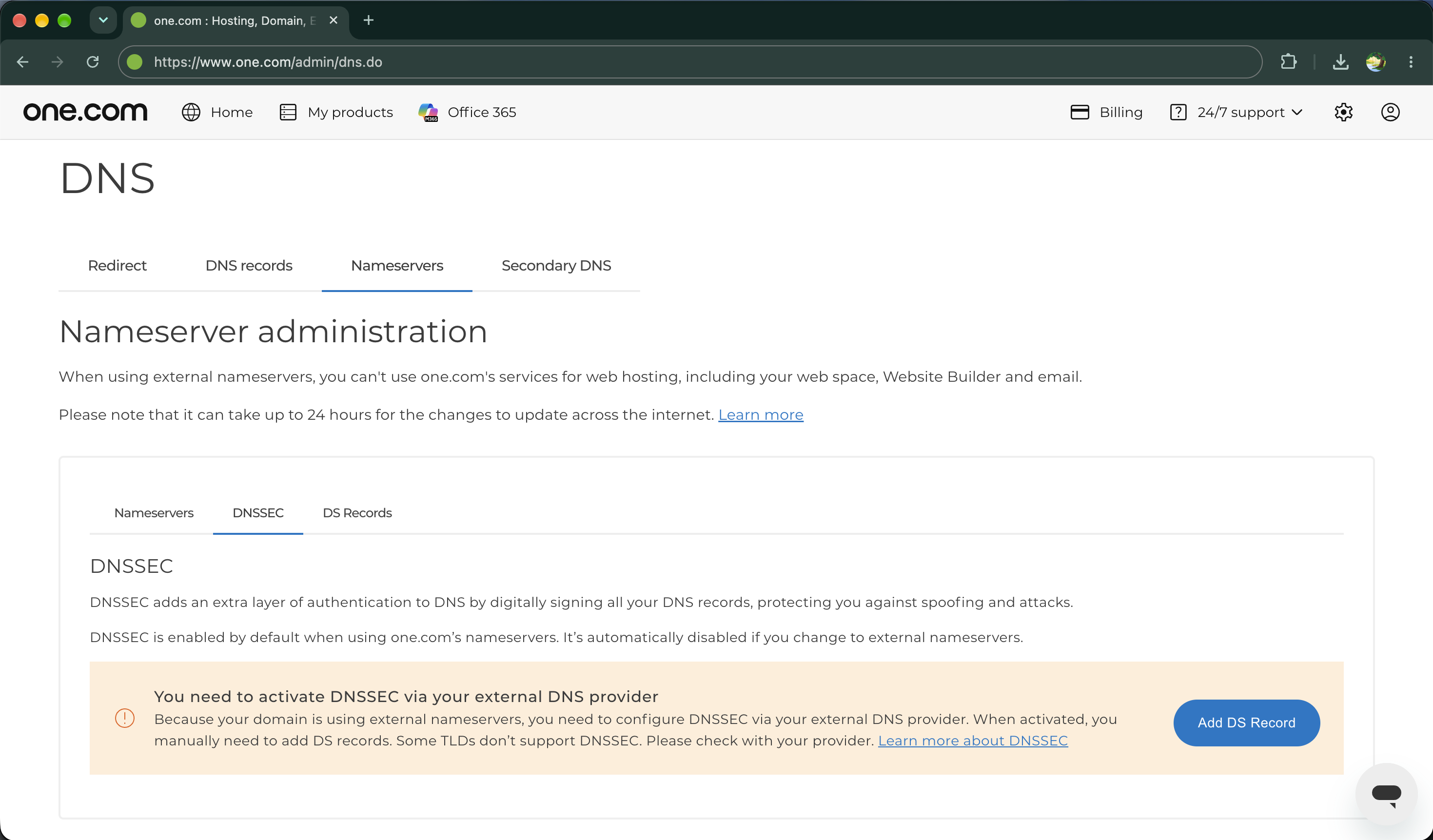Open Home via the globe icon
This screenshot has height=840, width=1433.
[x=191, y=112]
